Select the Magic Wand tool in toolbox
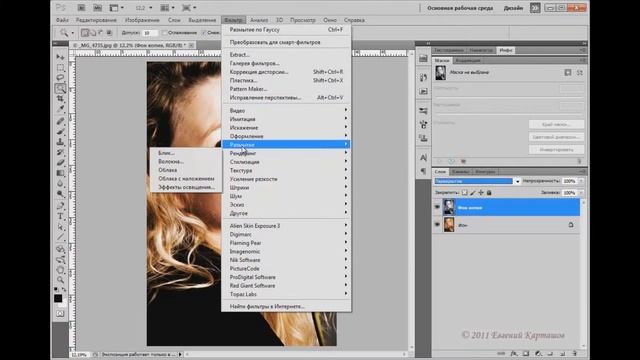The image size is (640, 360). (60, 88)
